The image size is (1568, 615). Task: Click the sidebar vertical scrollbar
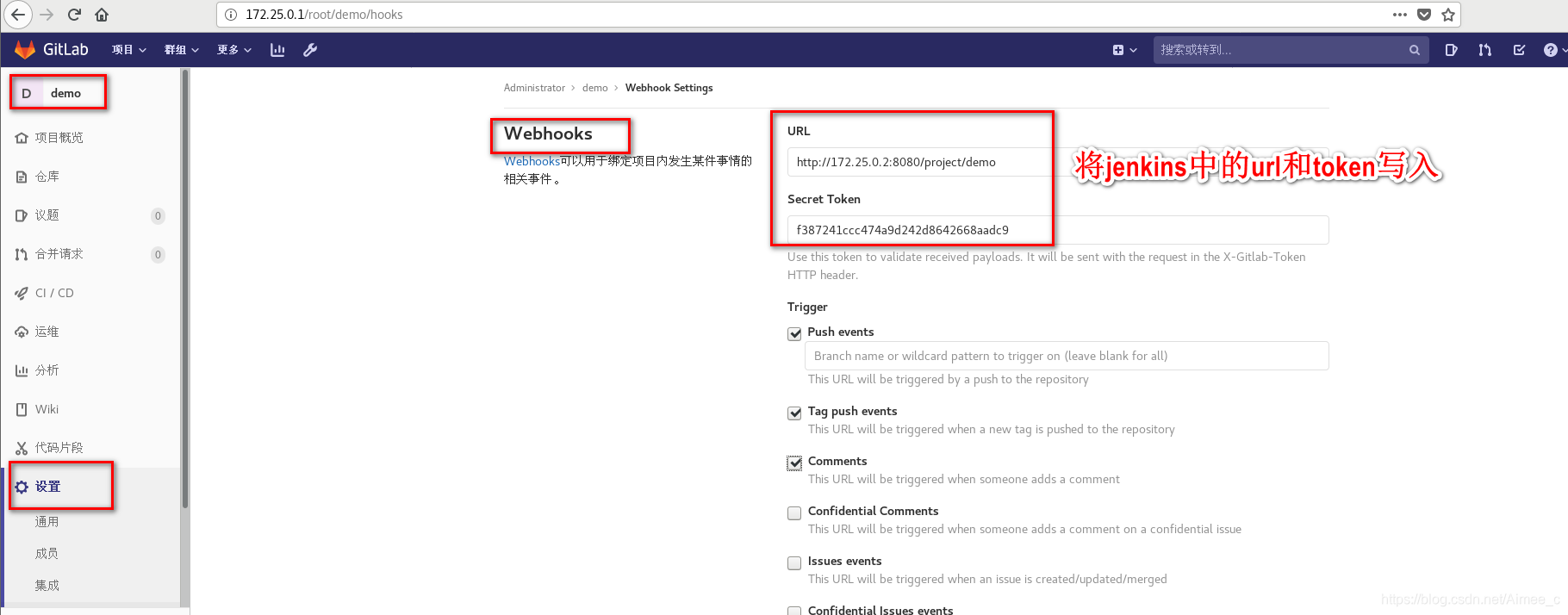184,289
